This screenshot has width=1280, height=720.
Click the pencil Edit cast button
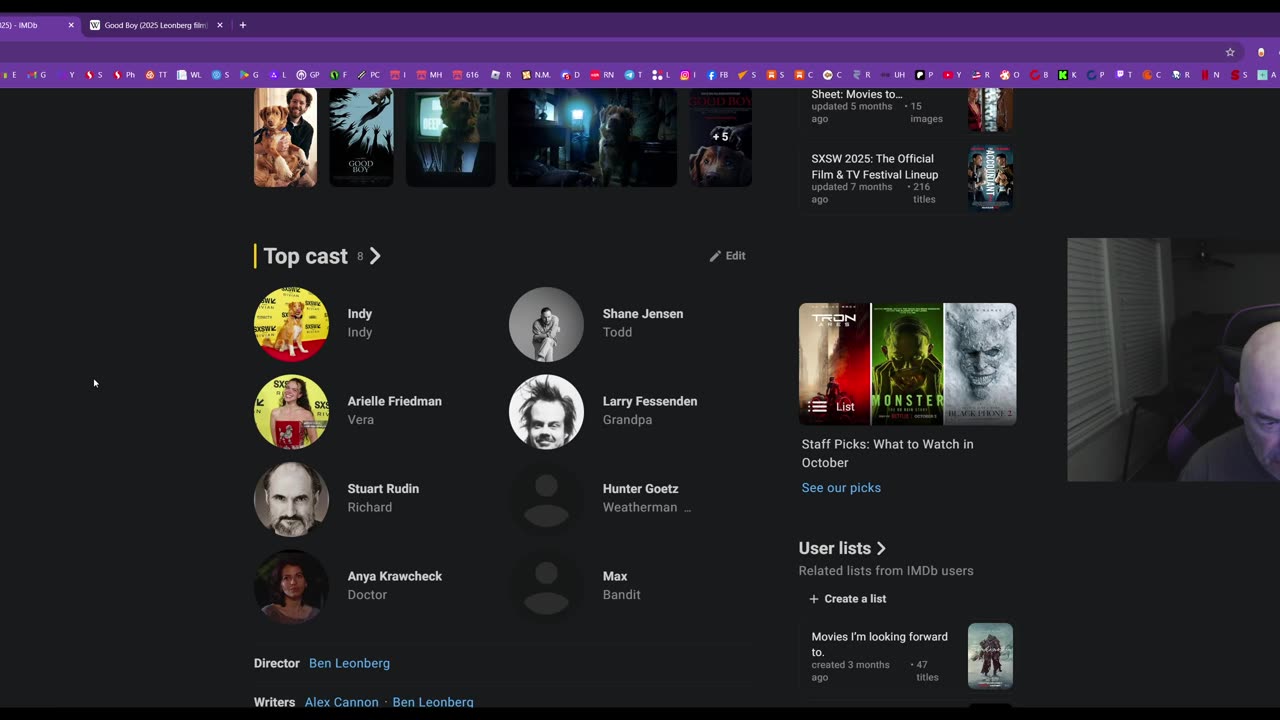pyautogui.click(x=727, y=256)
